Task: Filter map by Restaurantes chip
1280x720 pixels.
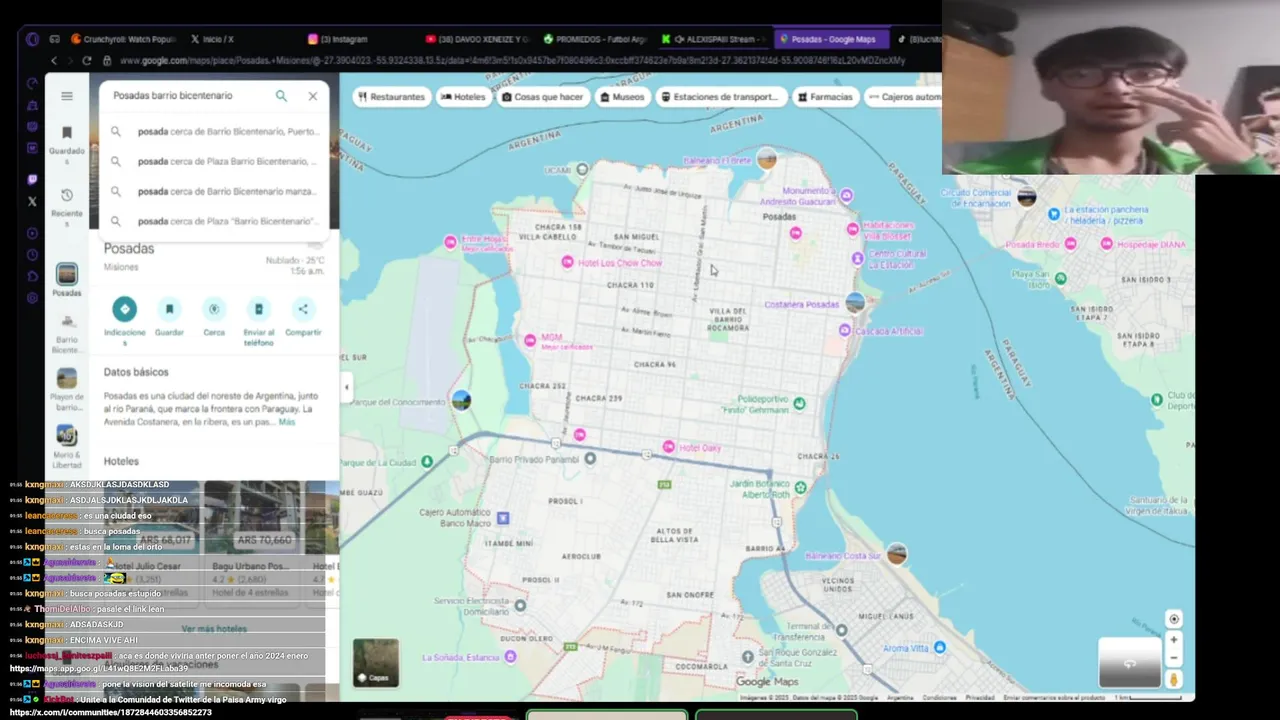Action: [391, 97]
